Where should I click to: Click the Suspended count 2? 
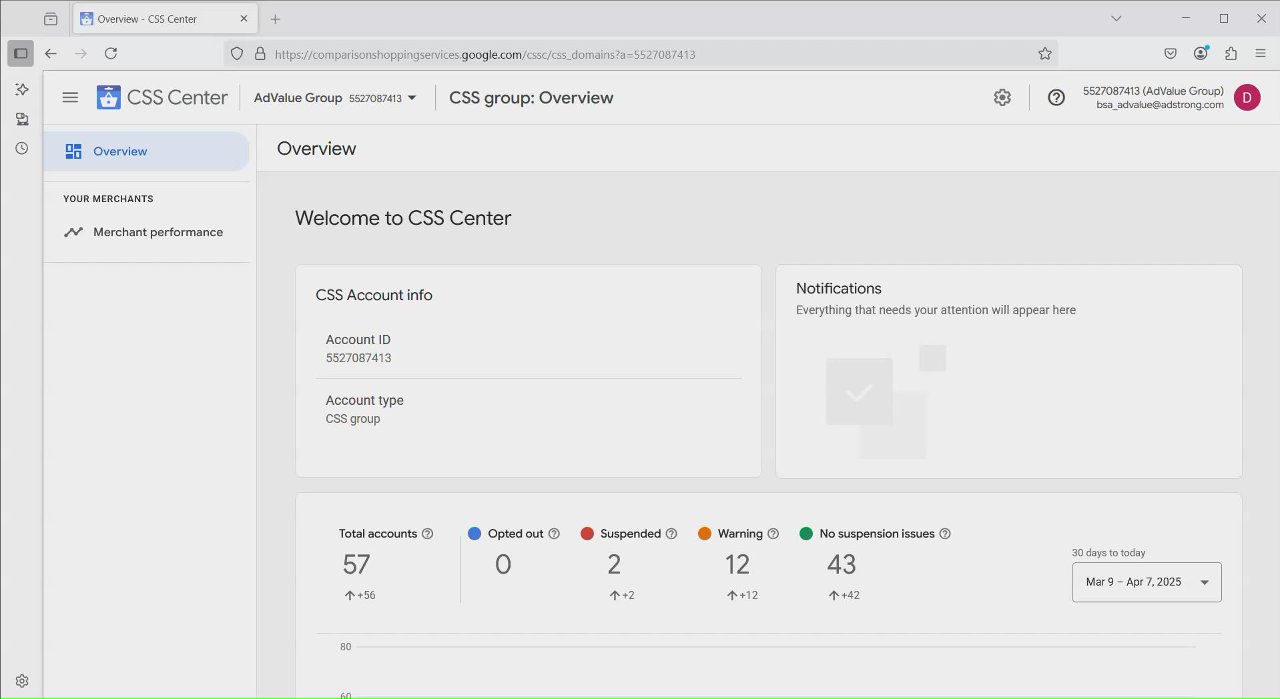coord(614,565)
